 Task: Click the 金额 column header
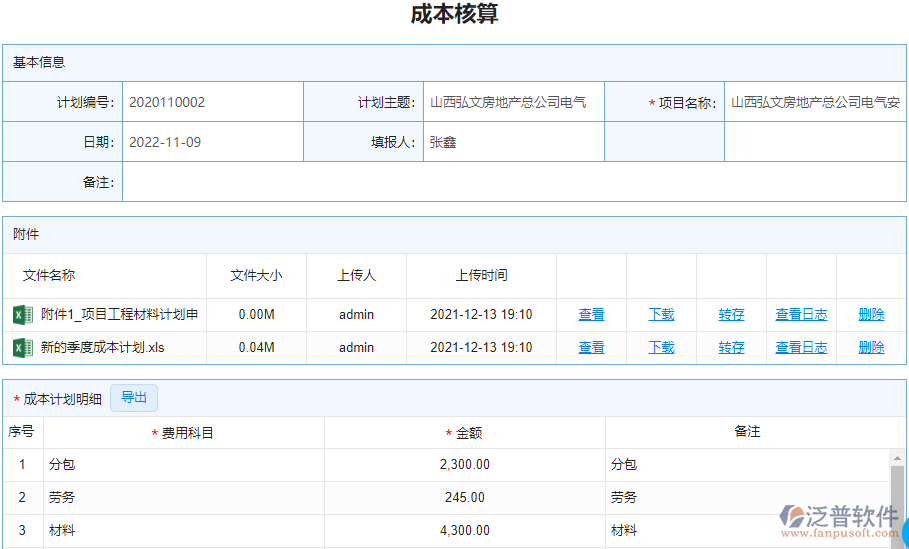pos(464,433)
